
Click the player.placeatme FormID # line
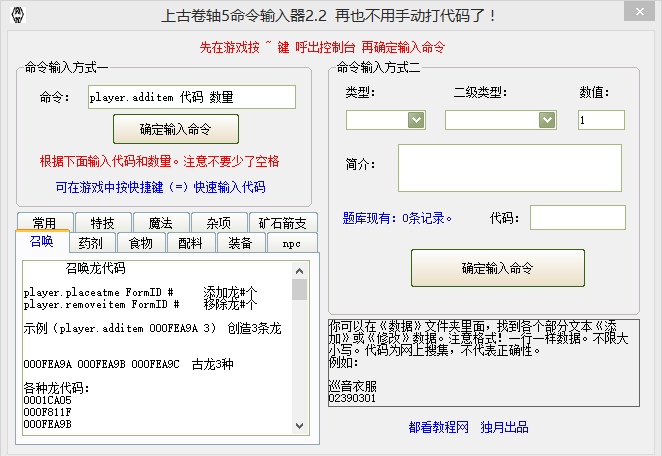coord(141,292)
